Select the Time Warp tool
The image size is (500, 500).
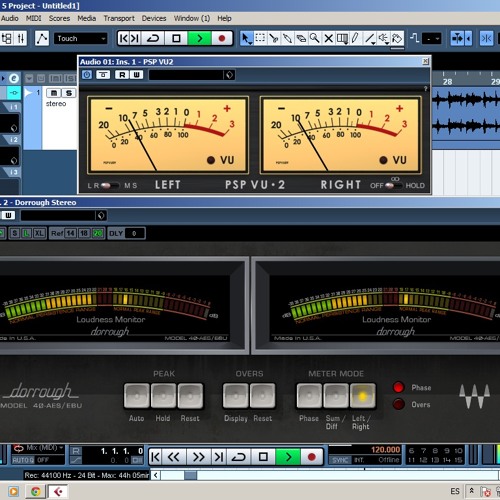[342, 39]
